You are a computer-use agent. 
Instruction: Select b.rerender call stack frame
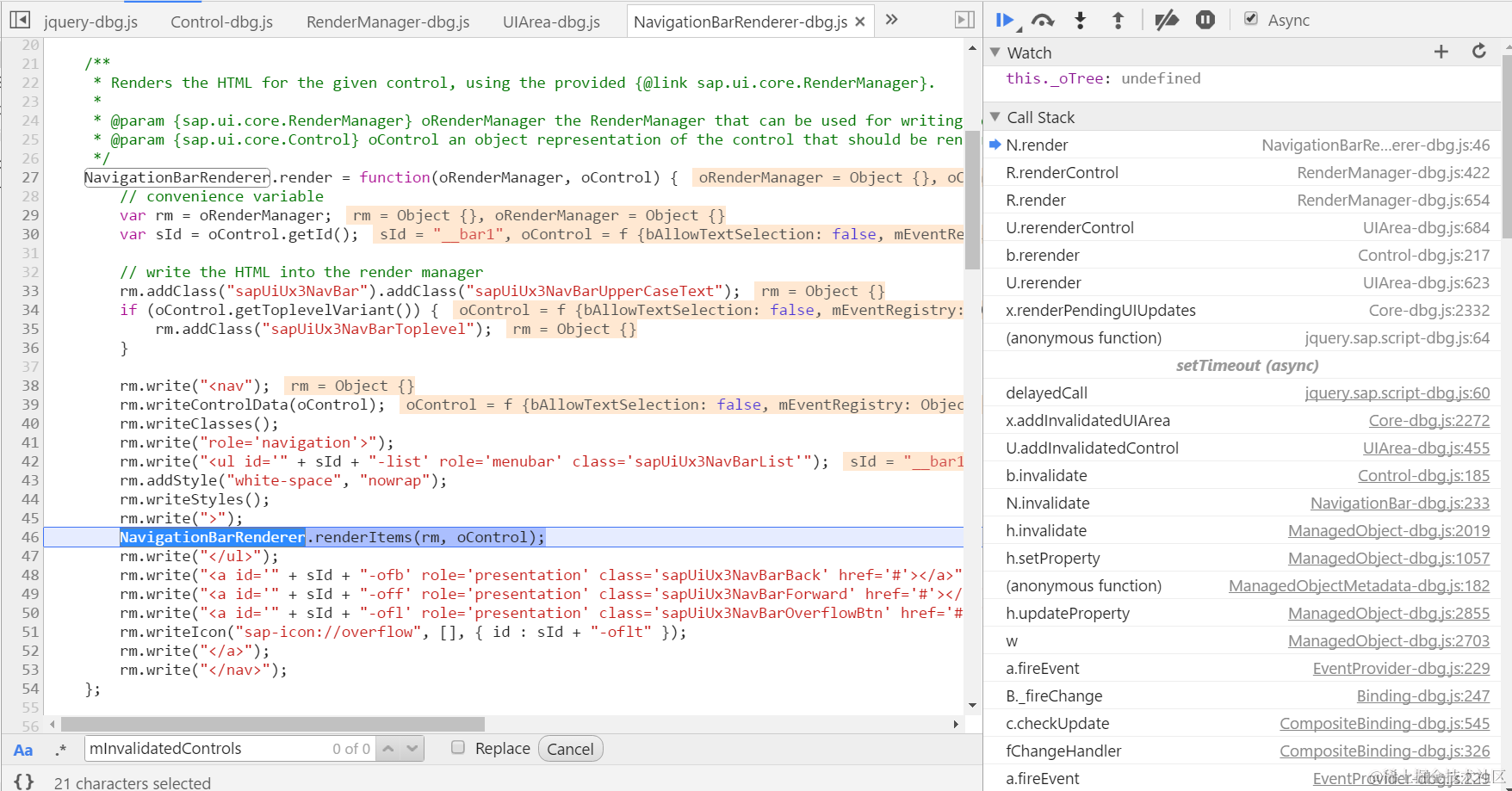[1242, 256]
